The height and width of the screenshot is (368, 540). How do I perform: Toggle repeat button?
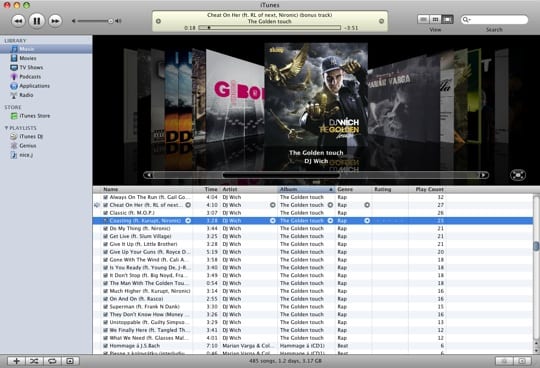[52, 361]
